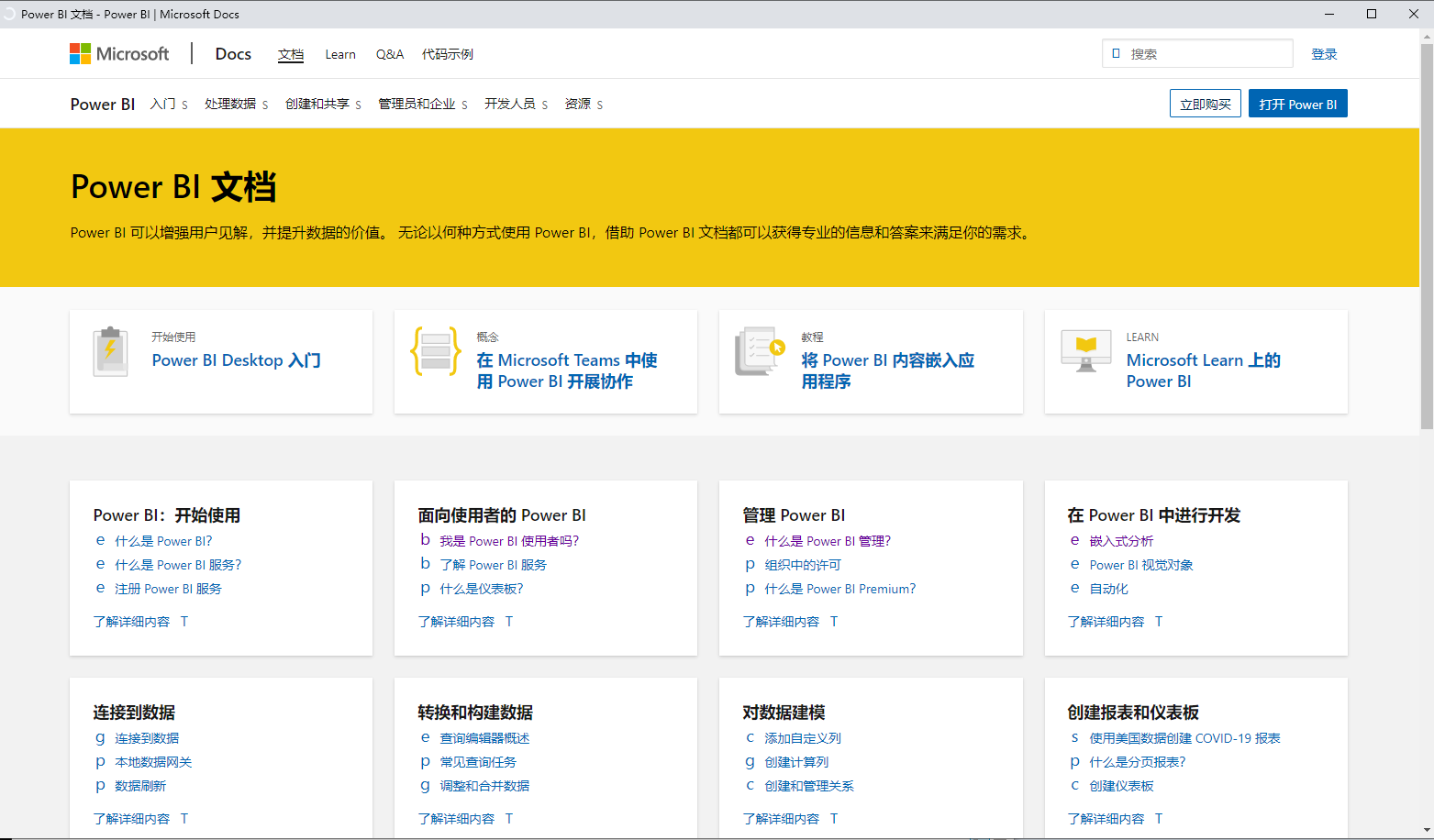The height and width of the screenshot is (840, 1434).
Task: Open 调整和合并数据 link
Action: [484, 786]
